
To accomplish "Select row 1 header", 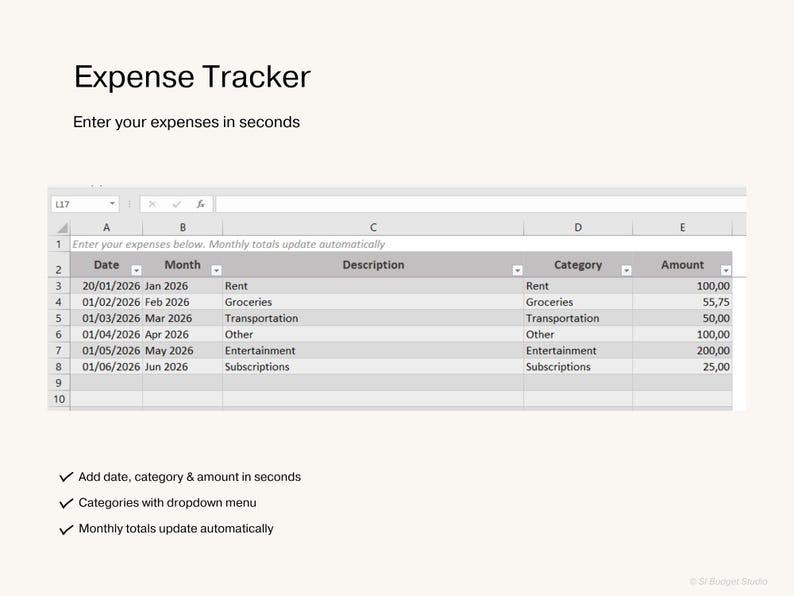I will pyautogui.click(x=59, y=244).
